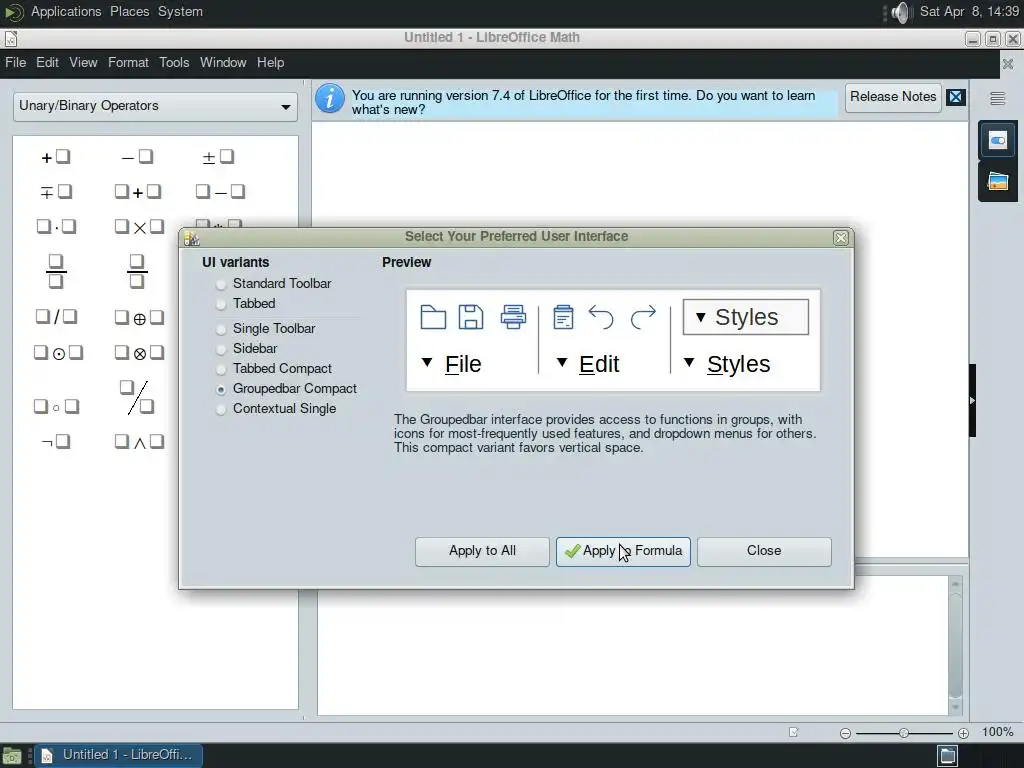Click the document modified status icon
This screenshot has height=768, width=1024.
[x=793, y=733]
